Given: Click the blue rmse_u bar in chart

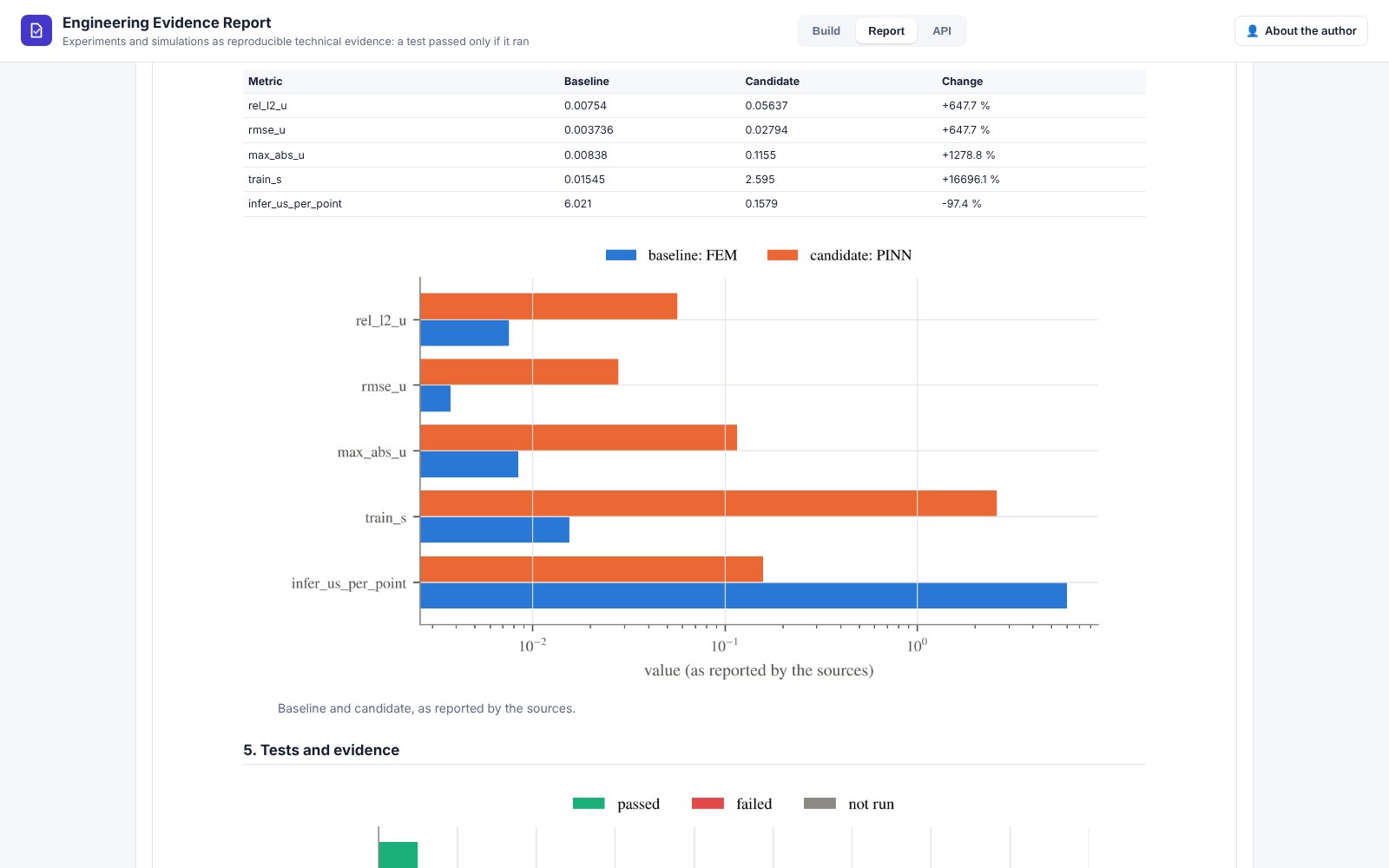Looking at the screenshot, I should click(x=436, y=398).
